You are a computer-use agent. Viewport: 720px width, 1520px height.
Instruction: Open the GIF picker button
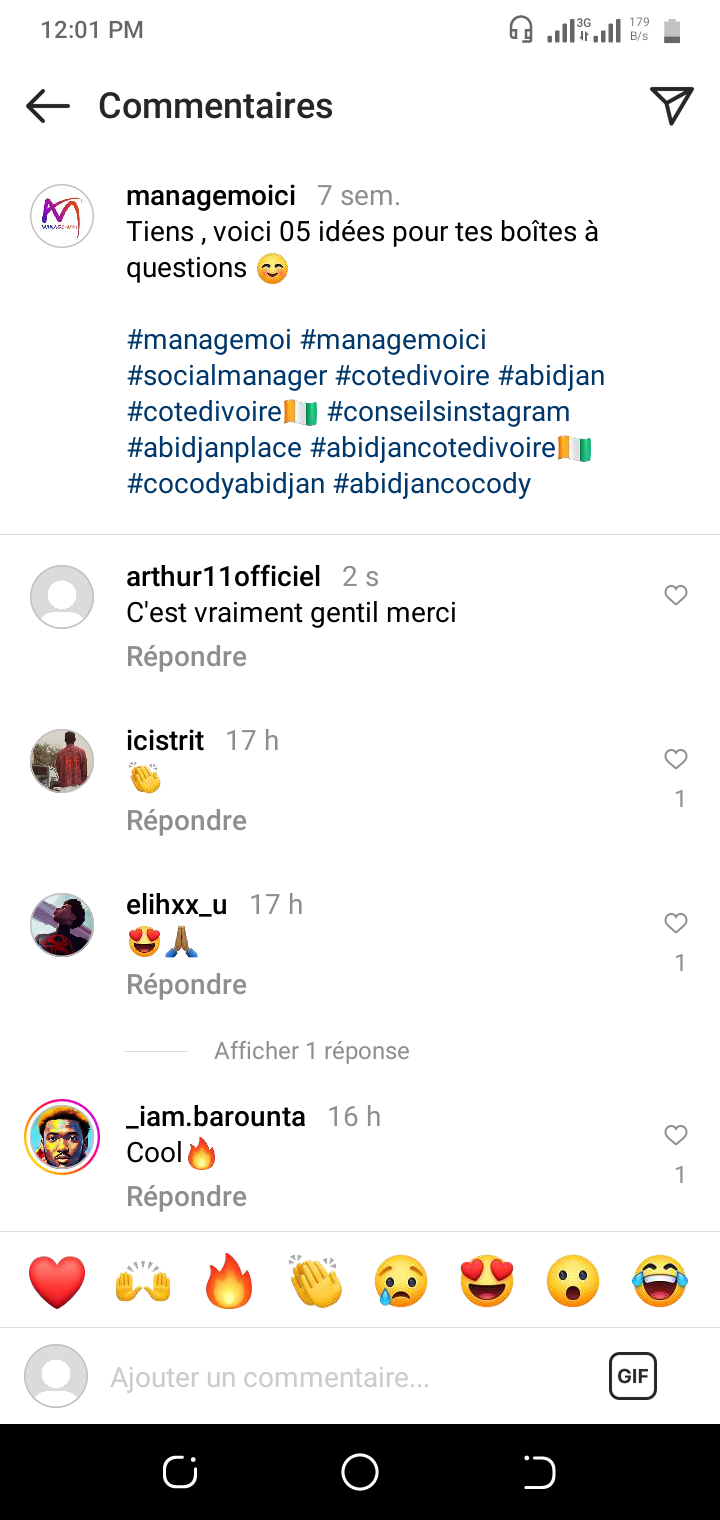(633, 1376)
